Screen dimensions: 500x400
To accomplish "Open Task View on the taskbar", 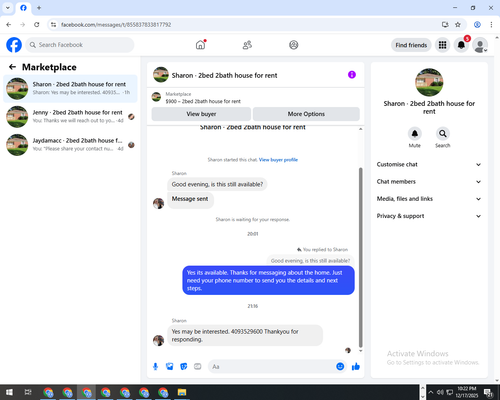I will click(x=28, y=392).
